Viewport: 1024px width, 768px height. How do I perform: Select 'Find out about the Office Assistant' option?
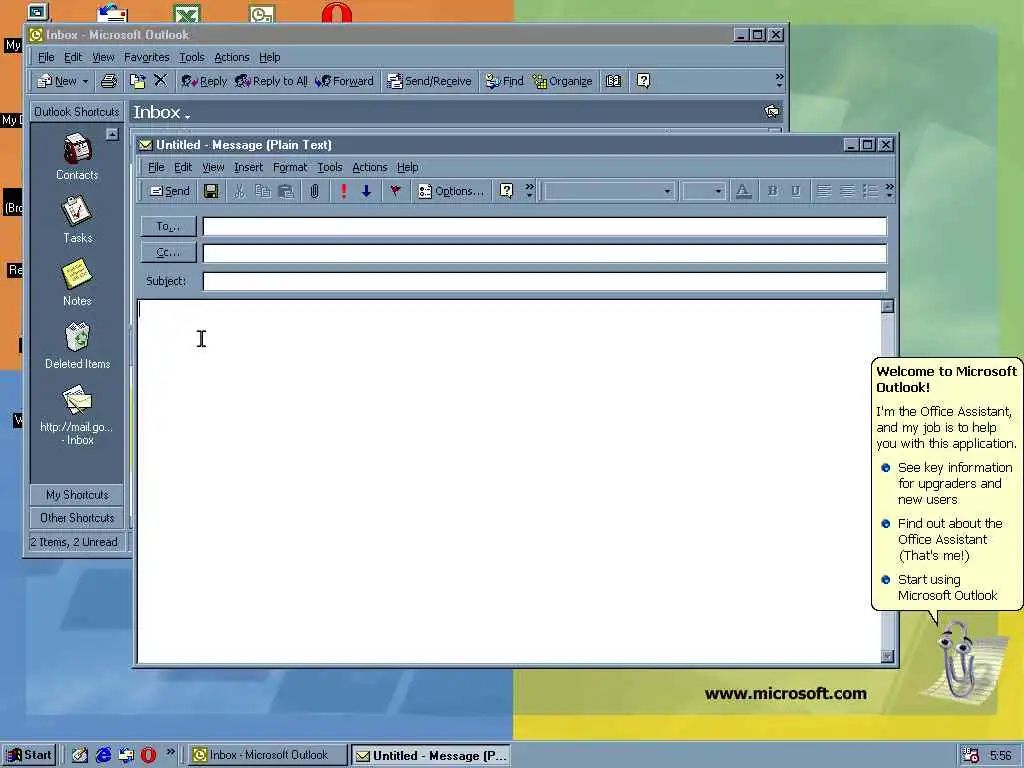click(x=942, y=539)
